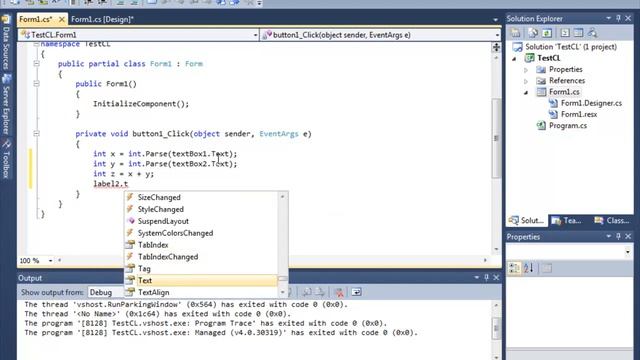640x360 pixels.
Task: Click code editor vertical scrollbar thumb
Action: [x=496, y=138]
